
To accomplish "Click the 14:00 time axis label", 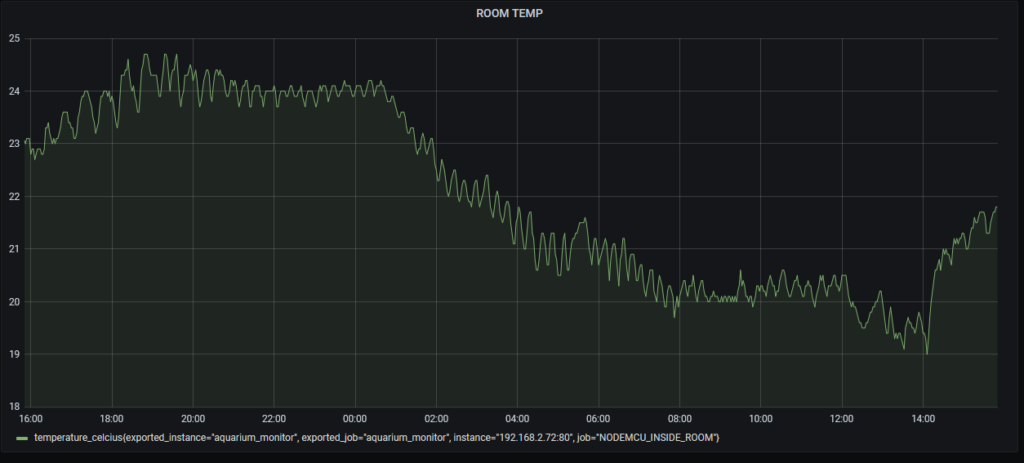I will (922, 418).
